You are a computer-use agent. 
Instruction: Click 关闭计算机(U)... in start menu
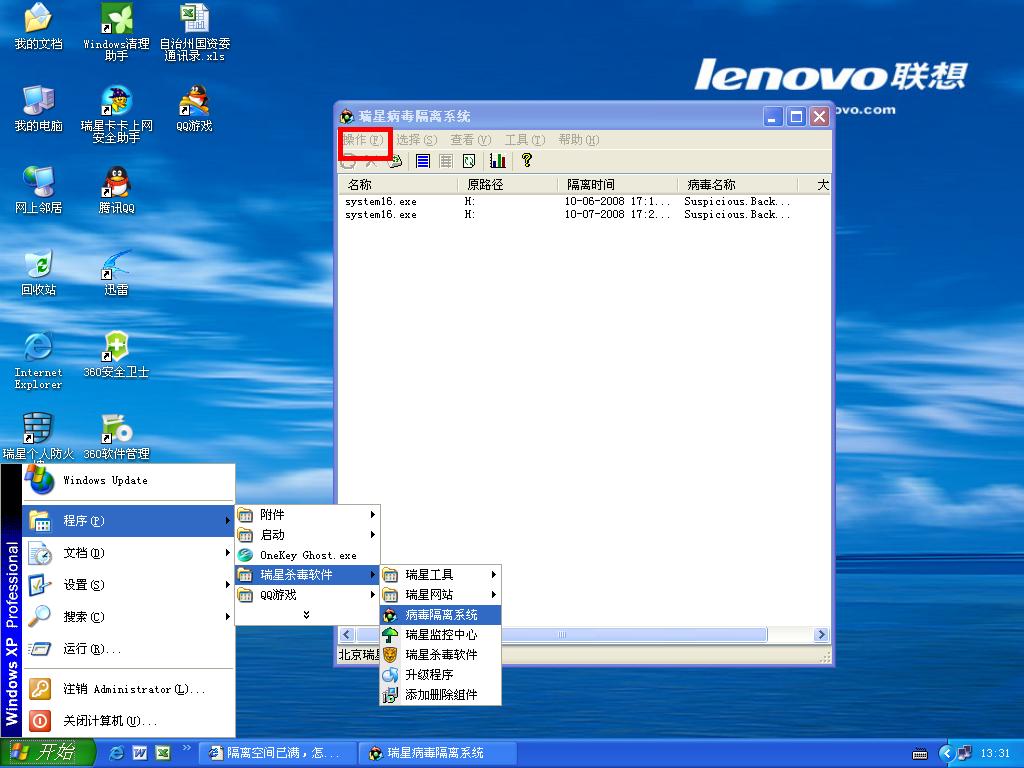click(x=128, y=721)
